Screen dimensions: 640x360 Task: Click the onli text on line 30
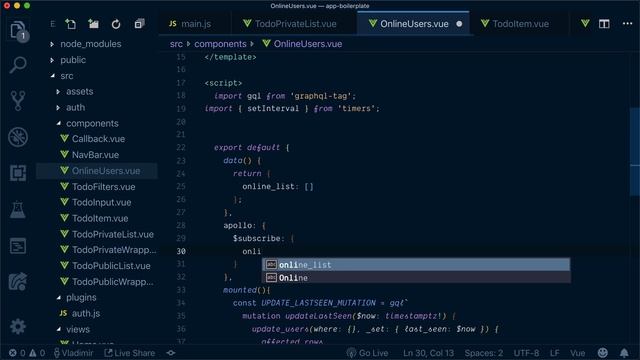coord(251,251)
